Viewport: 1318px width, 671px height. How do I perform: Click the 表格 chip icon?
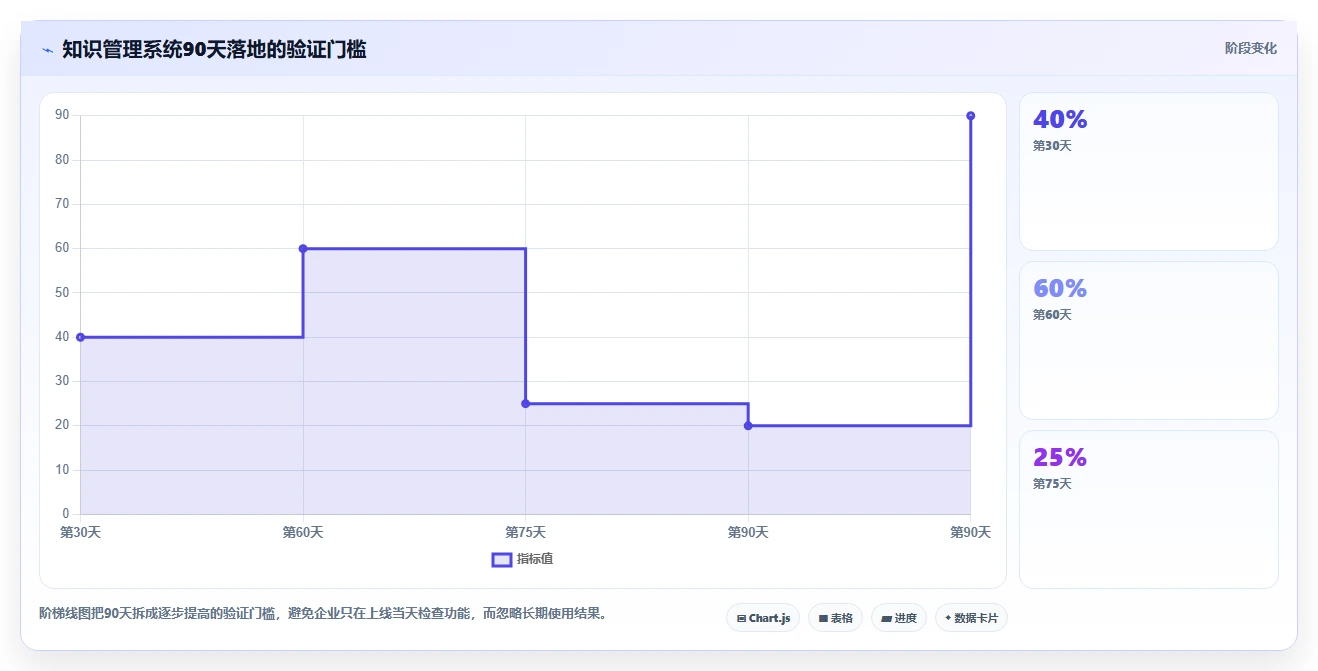pos(823,619)
